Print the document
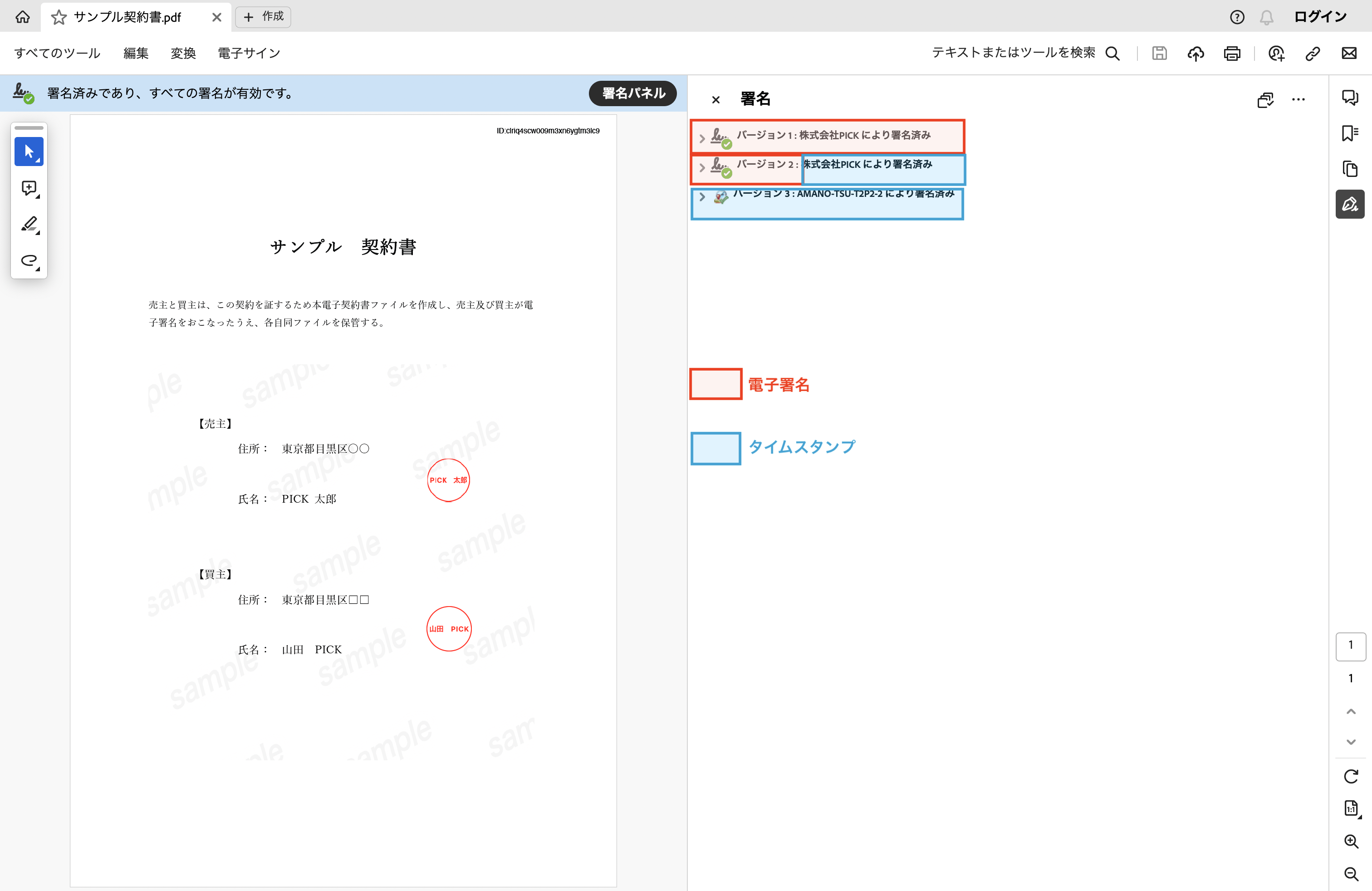This screenshot has height=891, width=1372. (1233, 53)
